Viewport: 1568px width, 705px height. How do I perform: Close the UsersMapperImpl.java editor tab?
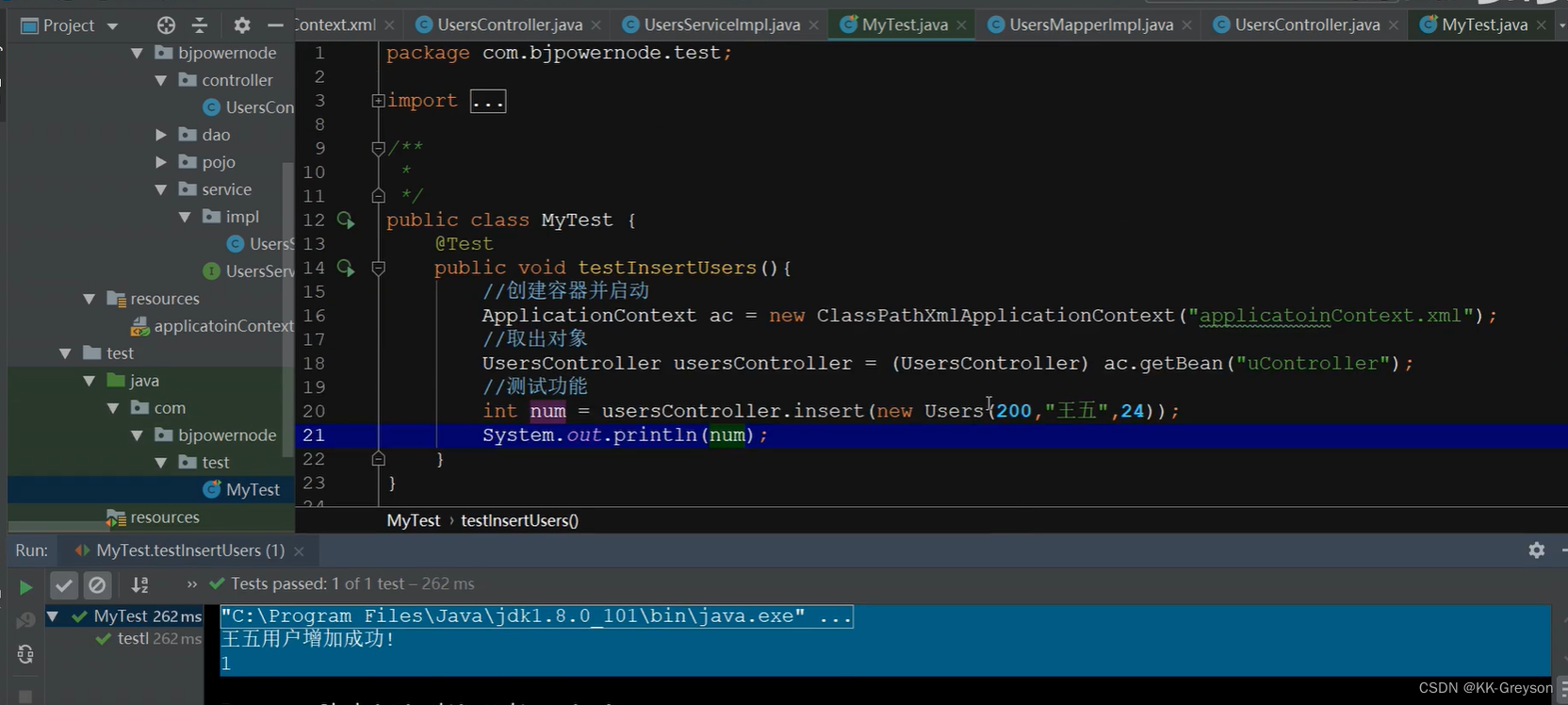1186,25
